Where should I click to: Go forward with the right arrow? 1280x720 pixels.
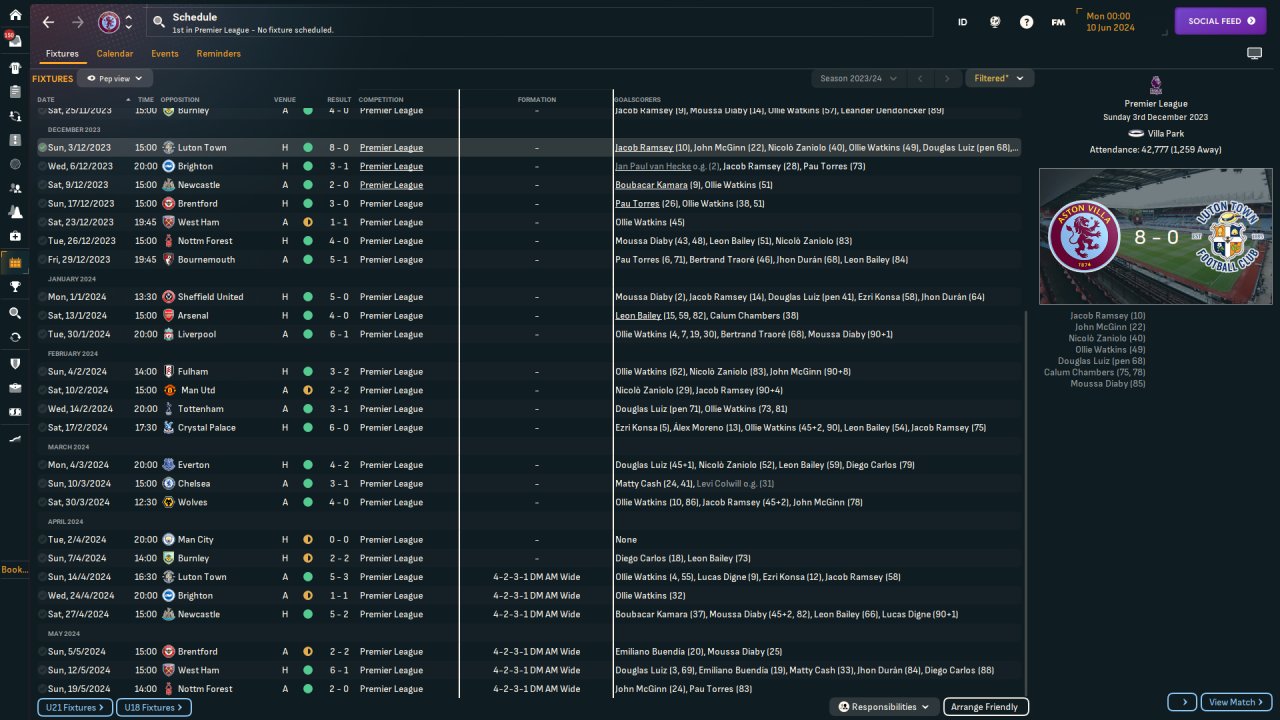[78, 22]
